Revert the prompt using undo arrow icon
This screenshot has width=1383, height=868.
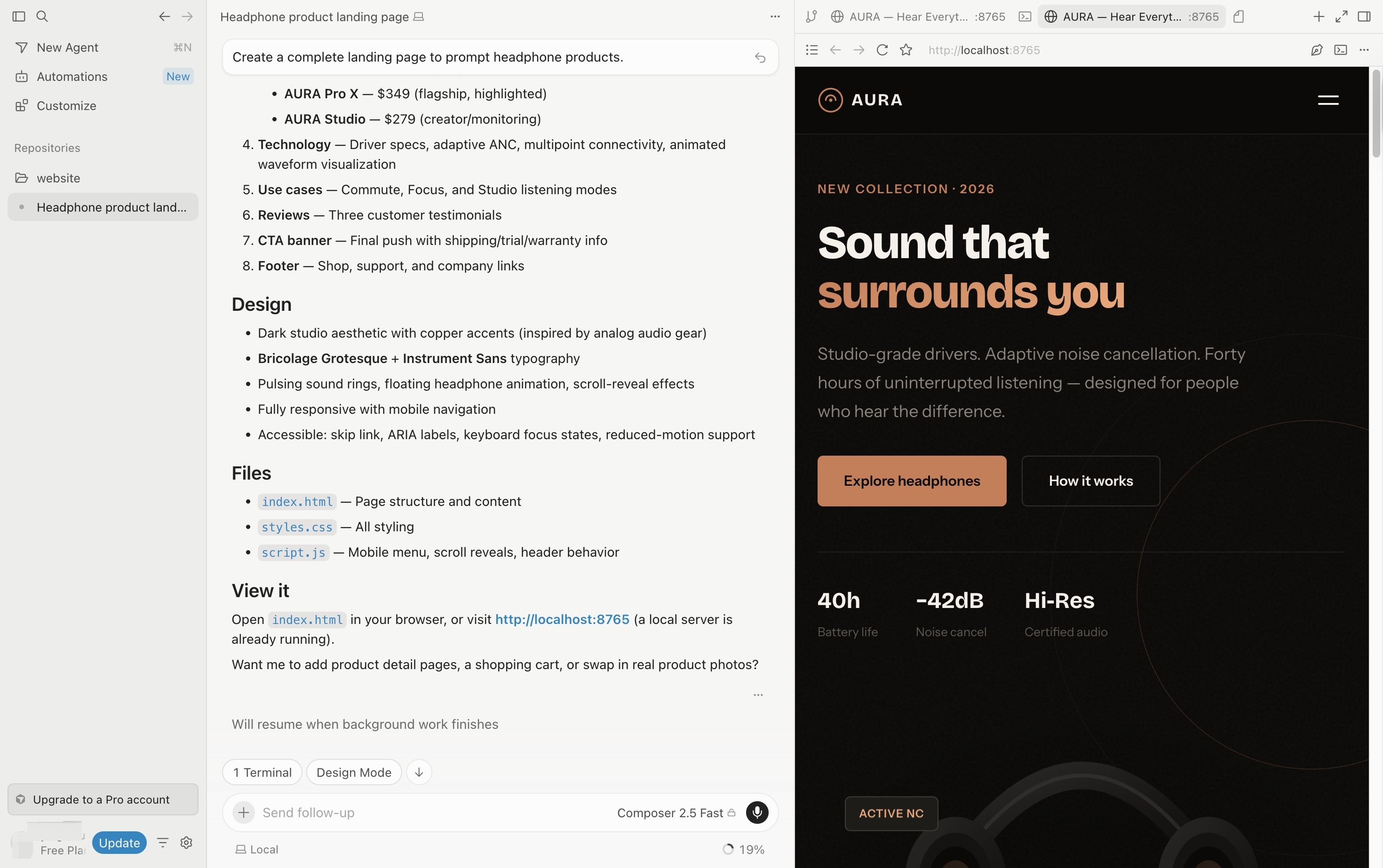(x=760, y=57)
